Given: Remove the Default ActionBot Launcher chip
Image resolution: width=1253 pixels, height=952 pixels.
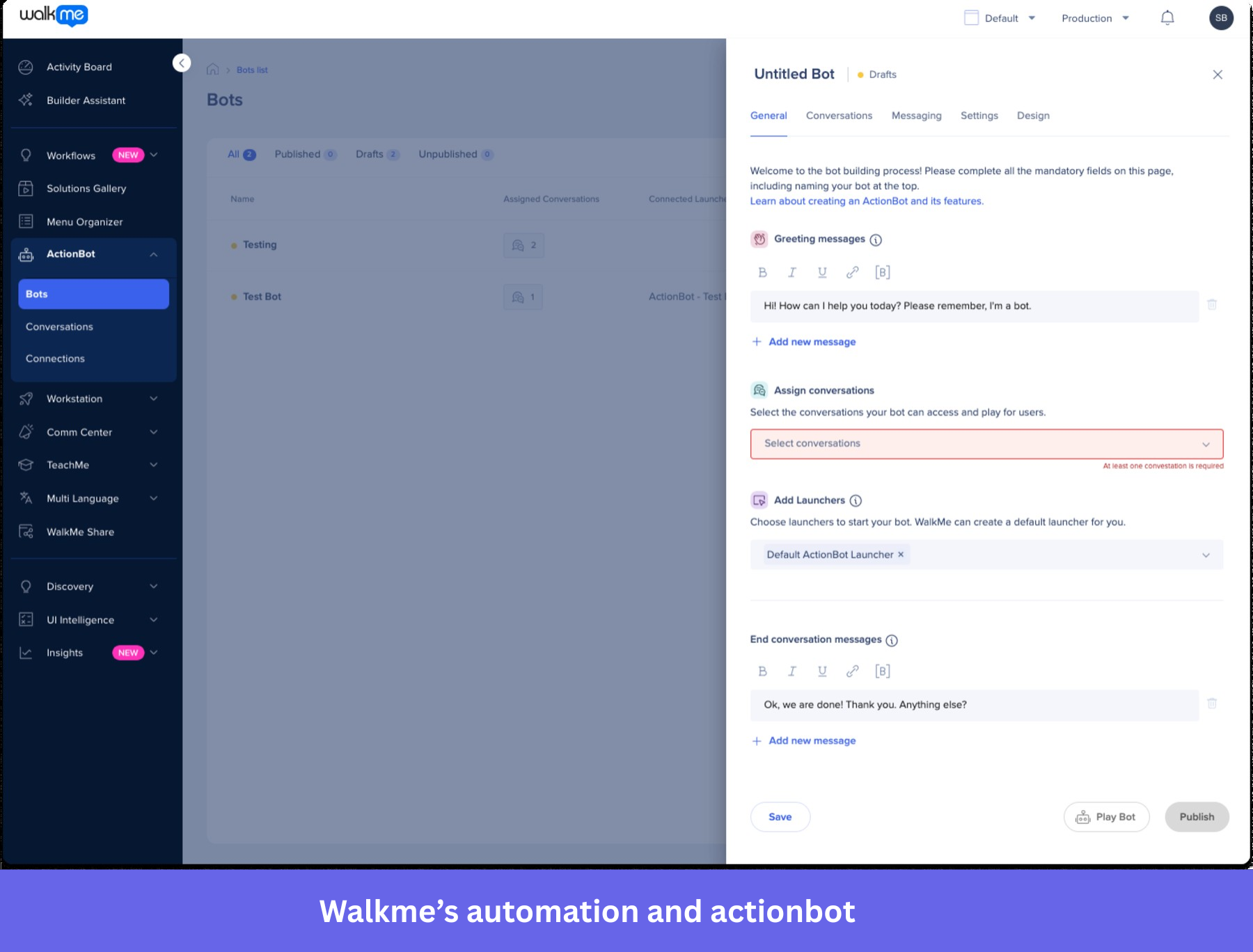Looking at the screenshot, I should (x=900, y=555).
